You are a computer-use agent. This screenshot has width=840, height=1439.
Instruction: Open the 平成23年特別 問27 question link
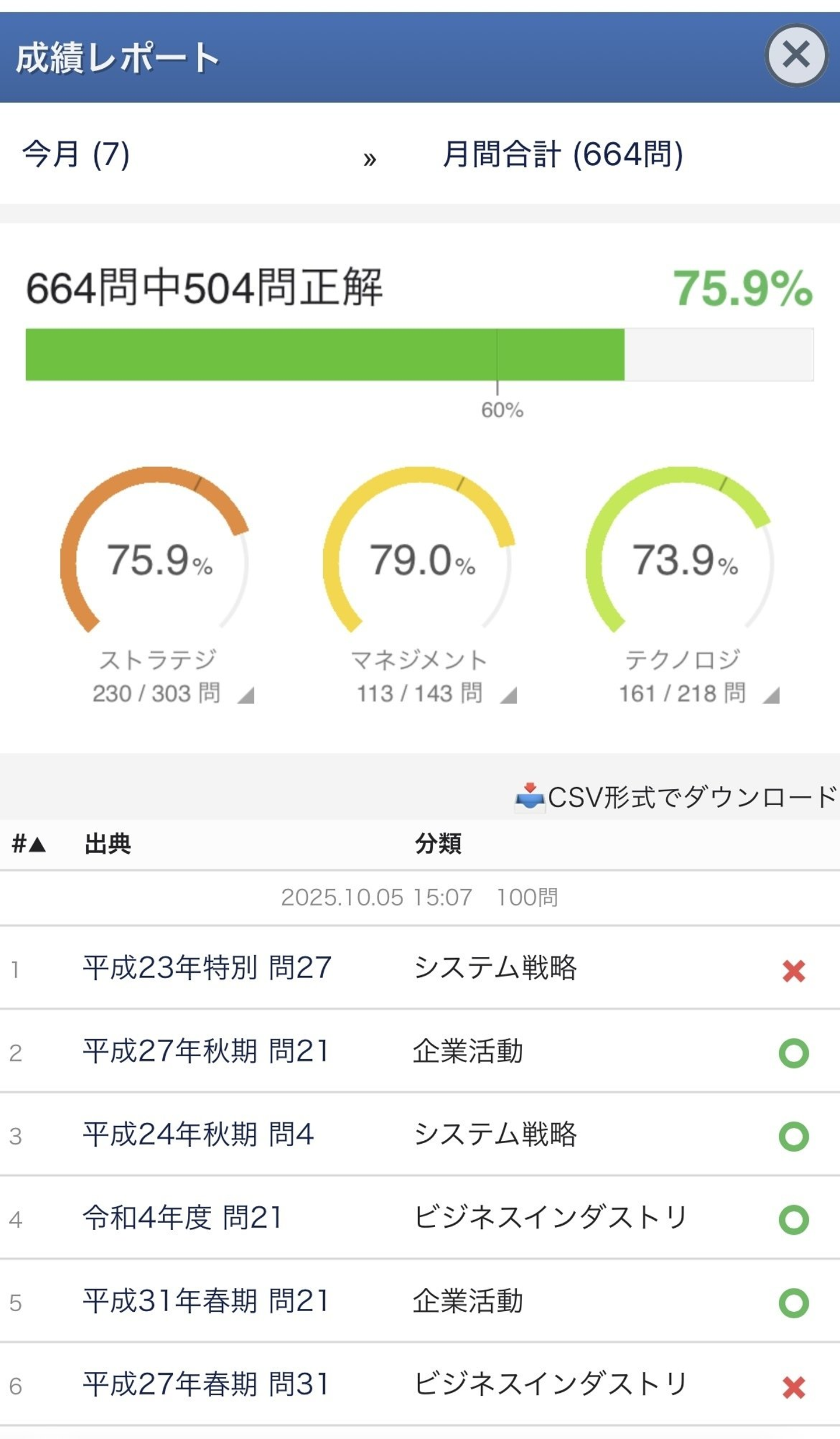[x=207, y=968]
